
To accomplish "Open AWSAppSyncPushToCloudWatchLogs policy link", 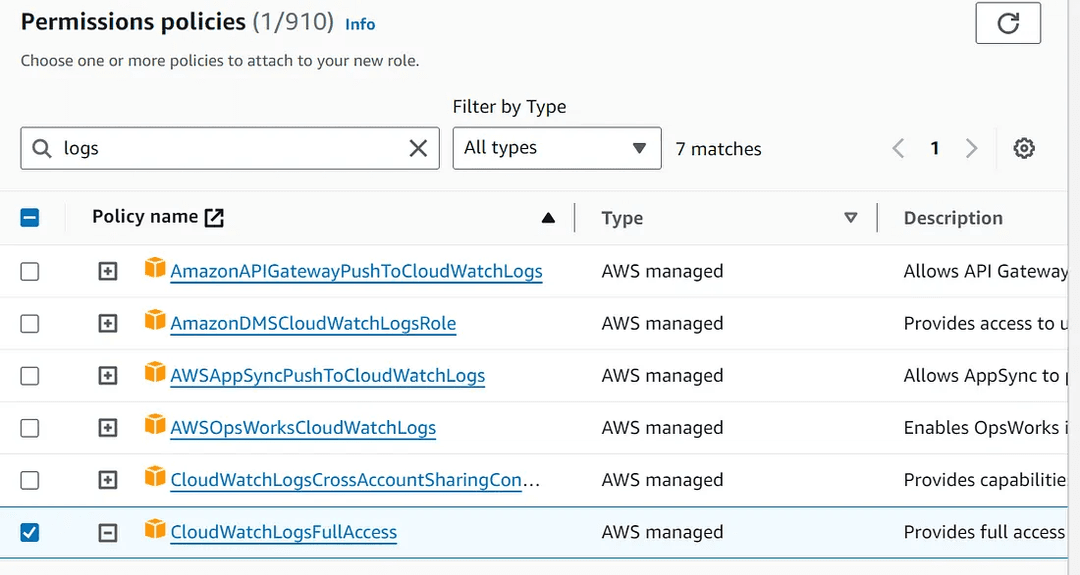I will (327, 376).
